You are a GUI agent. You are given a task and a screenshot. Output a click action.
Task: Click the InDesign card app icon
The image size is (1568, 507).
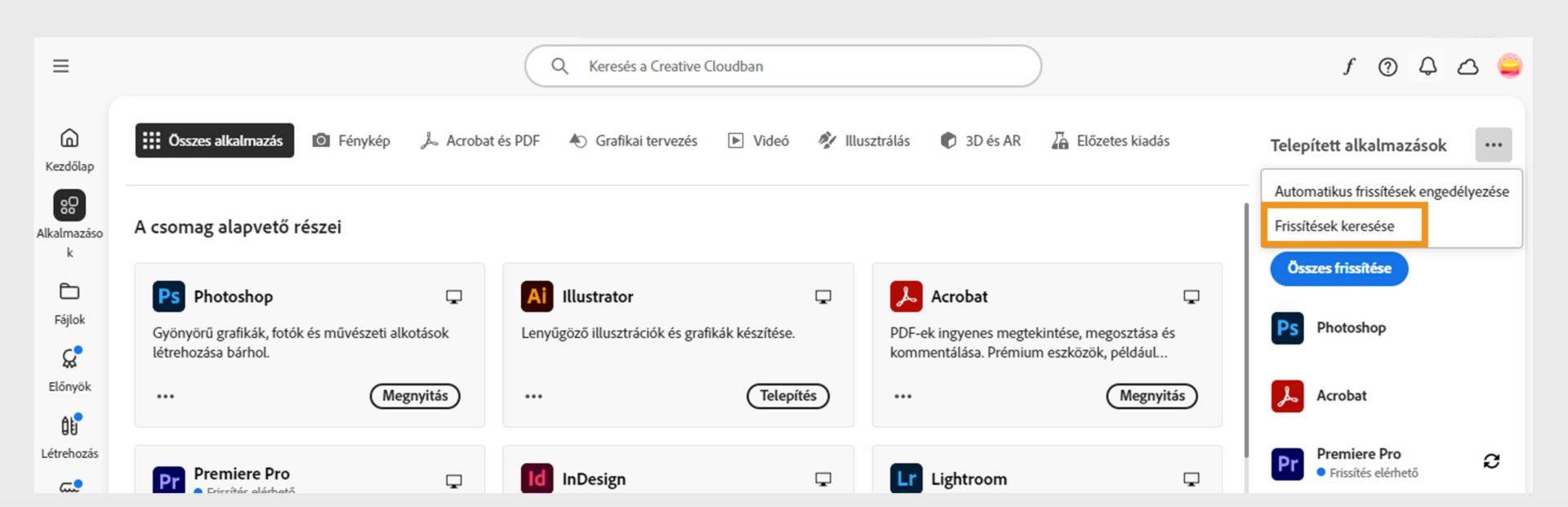click(x=537, y=478)
